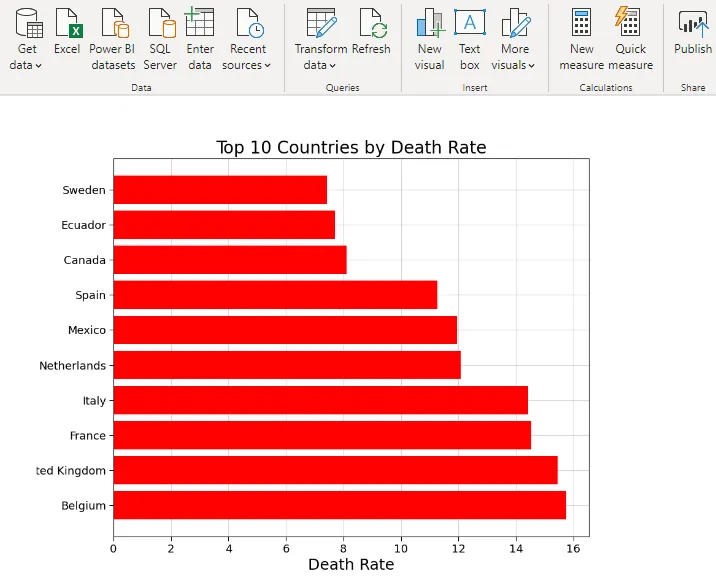
Task: Click the Netherlands bar in chart
Action: click(287, 365)
